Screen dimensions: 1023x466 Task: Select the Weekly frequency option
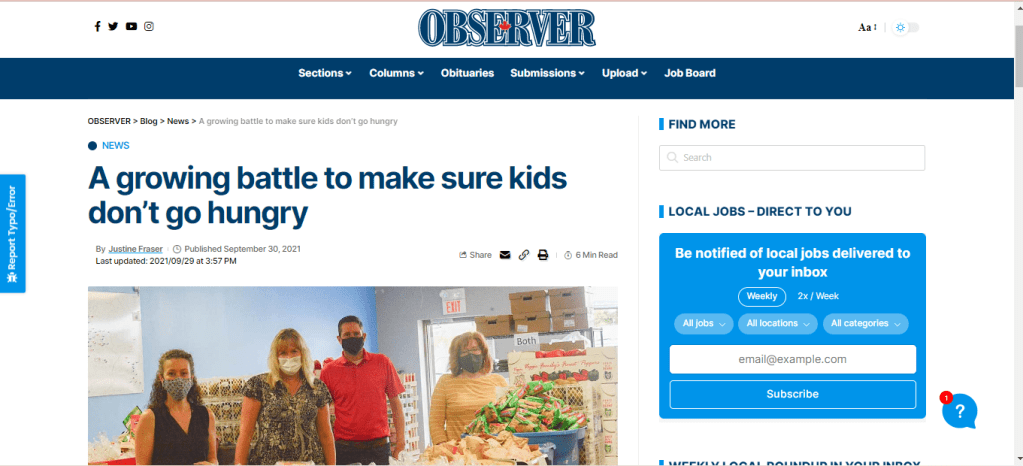762,296
